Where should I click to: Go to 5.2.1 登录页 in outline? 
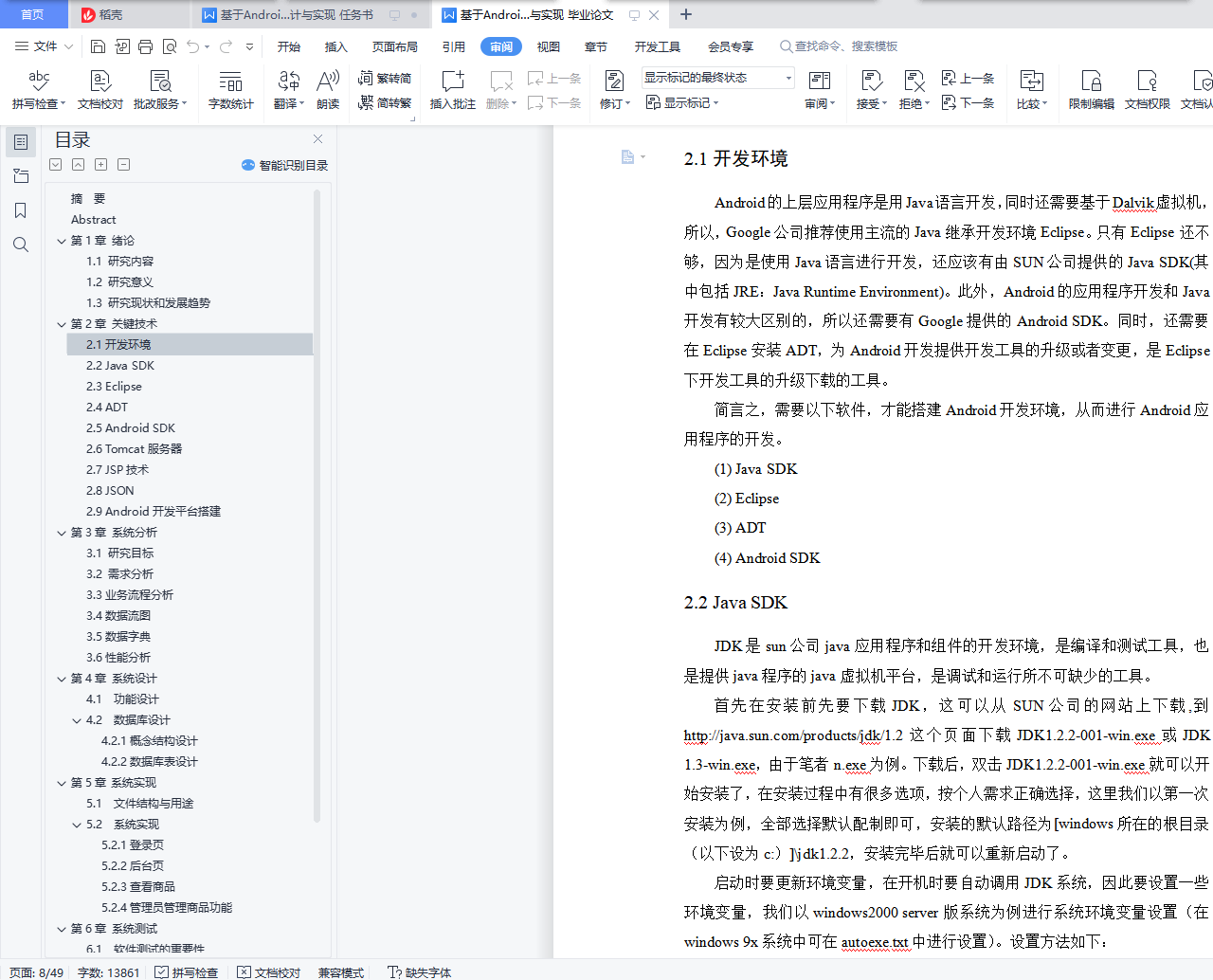pyautogui.click(x=133, y=845)
